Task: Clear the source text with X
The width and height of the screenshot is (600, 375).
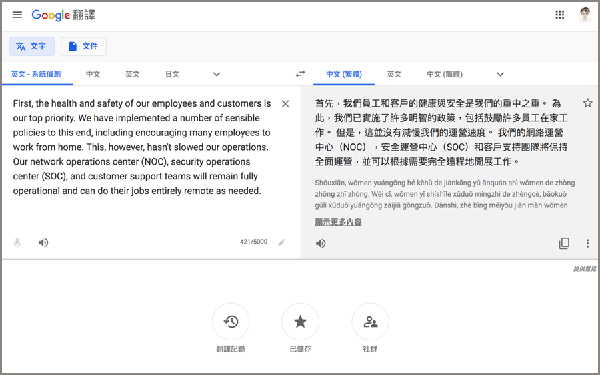Action: point(285,104)
